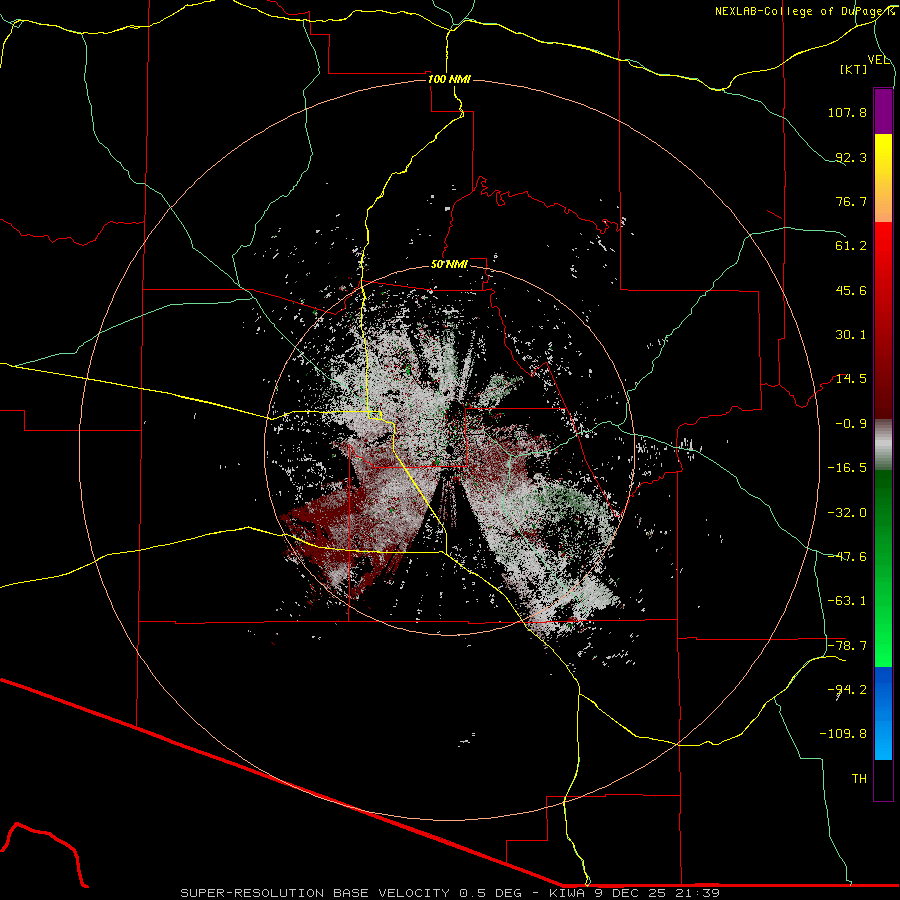Click the -109.8 legend value

pos(843,734)
